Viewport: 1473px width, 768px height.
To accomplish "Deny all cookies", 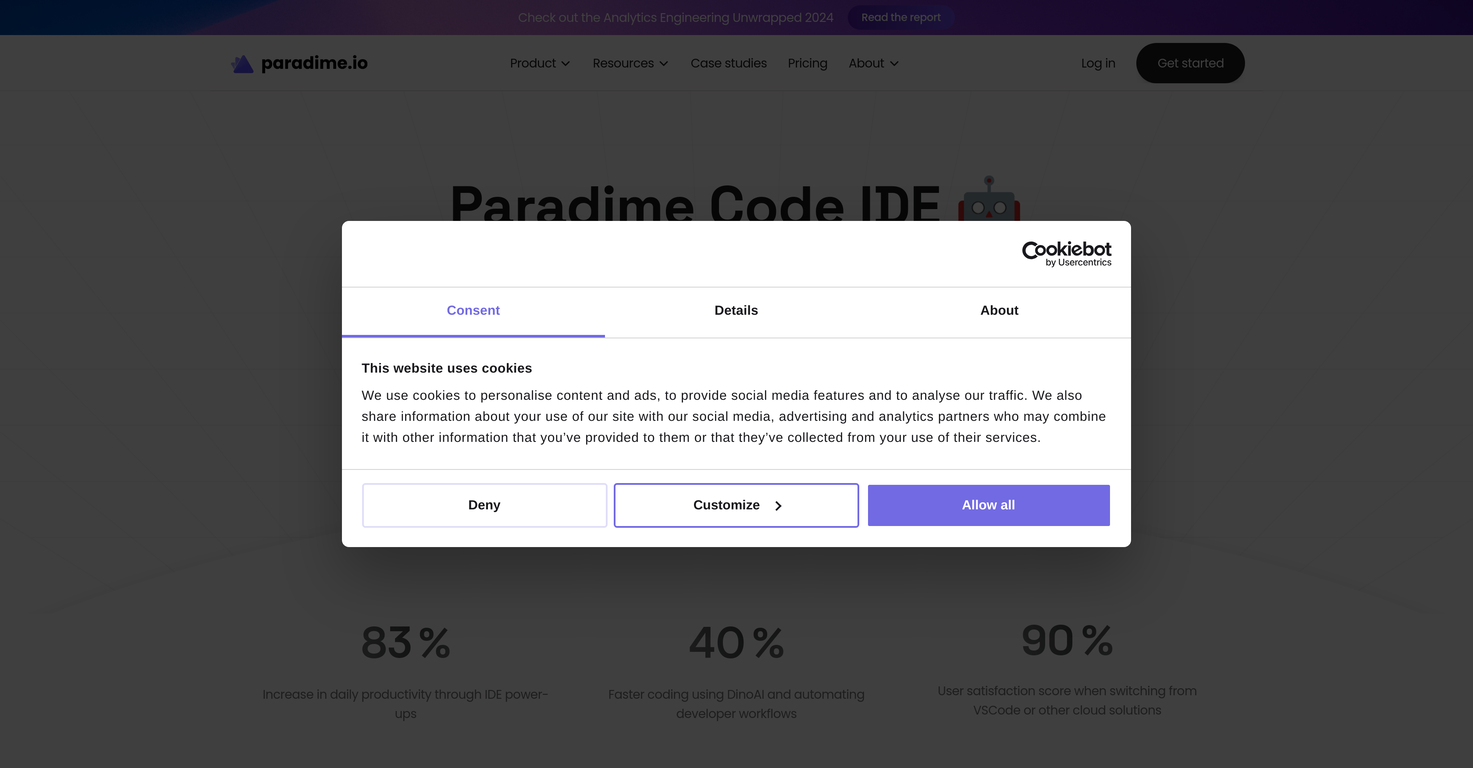I will click(484, 505).
